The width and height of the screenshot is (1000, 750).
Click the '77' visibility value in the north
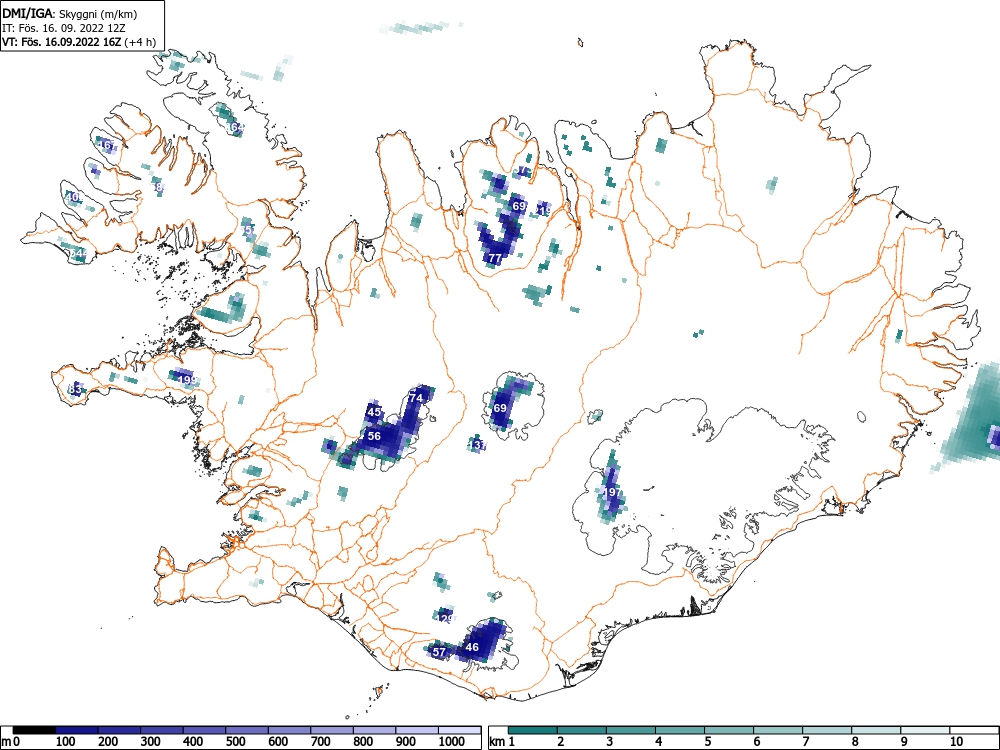495,258
